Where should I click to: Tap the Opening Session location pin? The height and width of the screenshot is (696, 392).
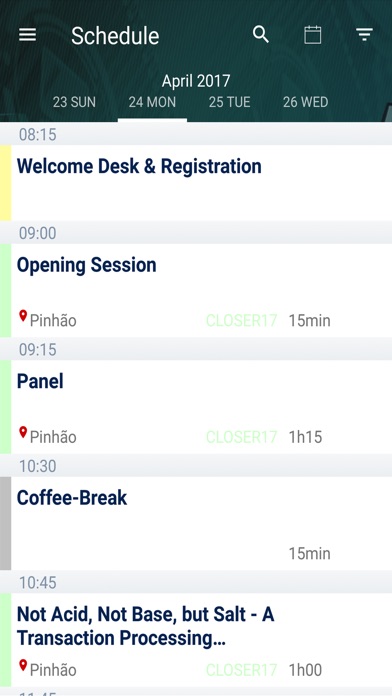(23, 316)
